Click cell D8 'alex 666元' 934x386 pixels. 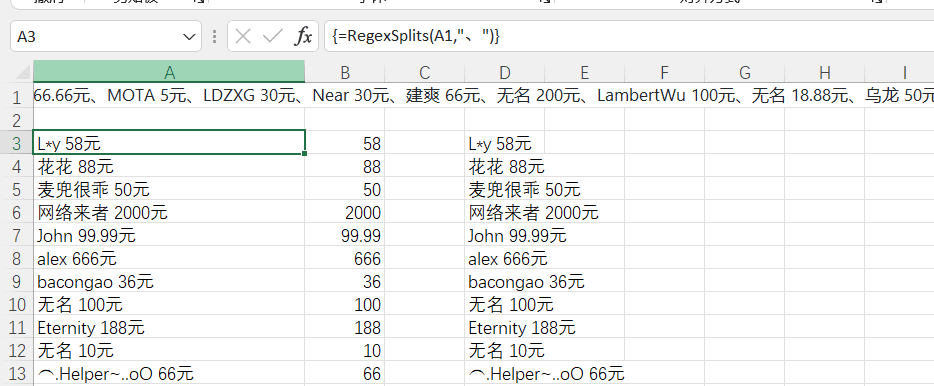pos(505,258)
